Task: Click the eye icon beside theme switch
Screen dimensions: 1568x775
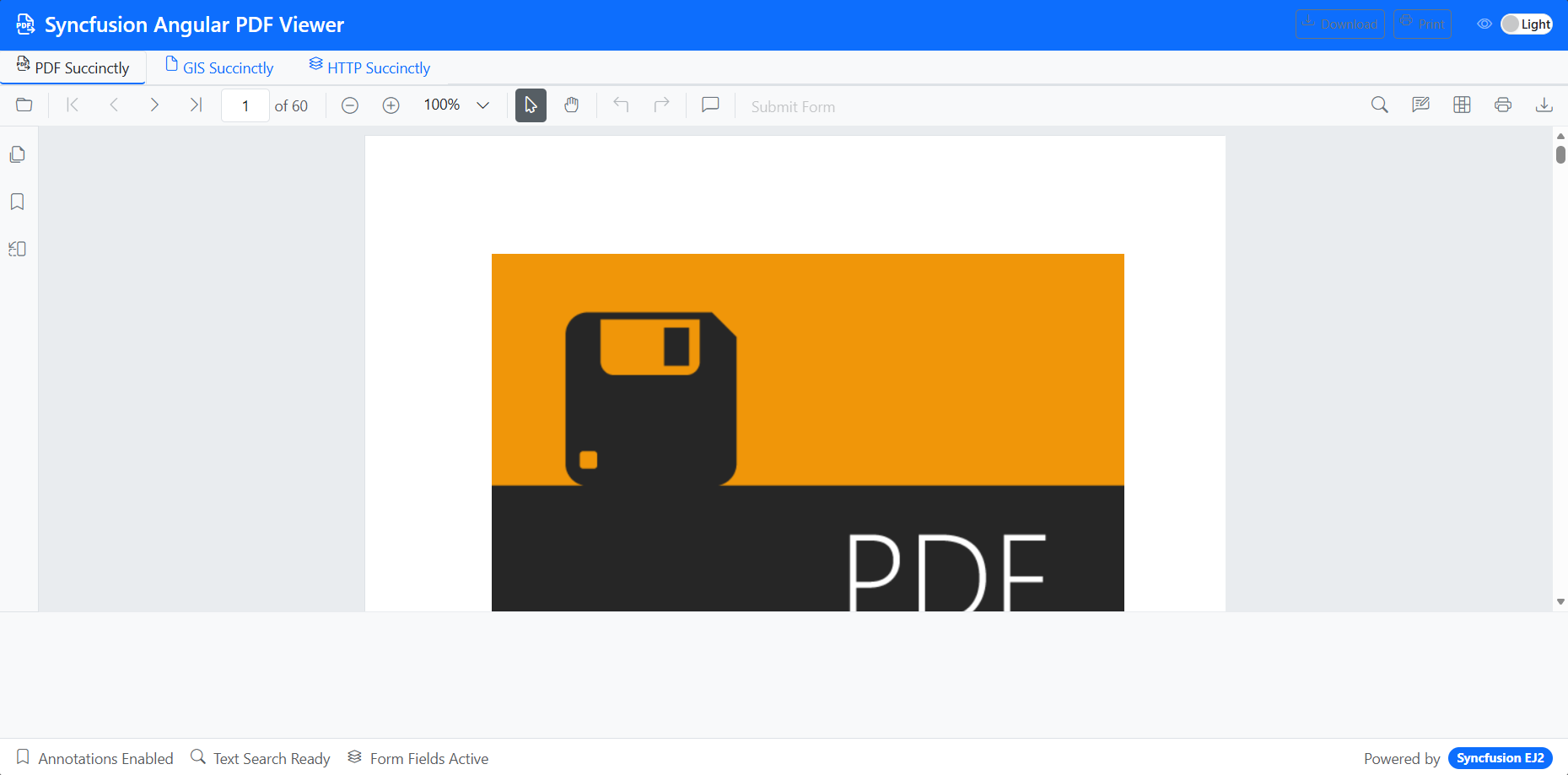Action: [1484, 24]
